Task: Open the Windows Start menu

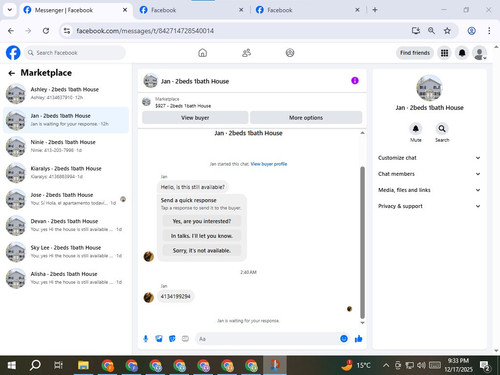Action: 12,365
